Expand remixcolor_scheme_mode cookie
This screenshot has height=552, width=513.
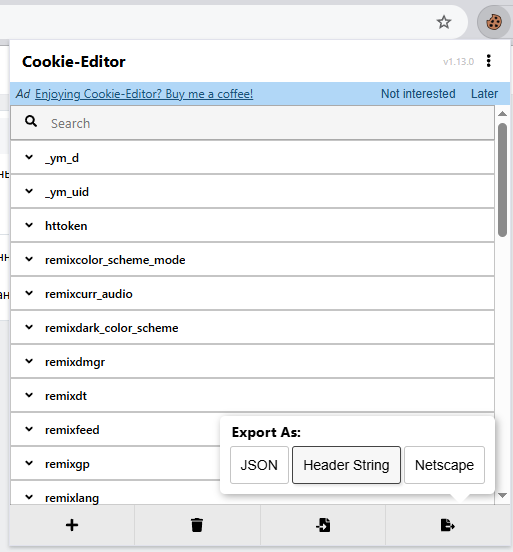coord(252,259)
